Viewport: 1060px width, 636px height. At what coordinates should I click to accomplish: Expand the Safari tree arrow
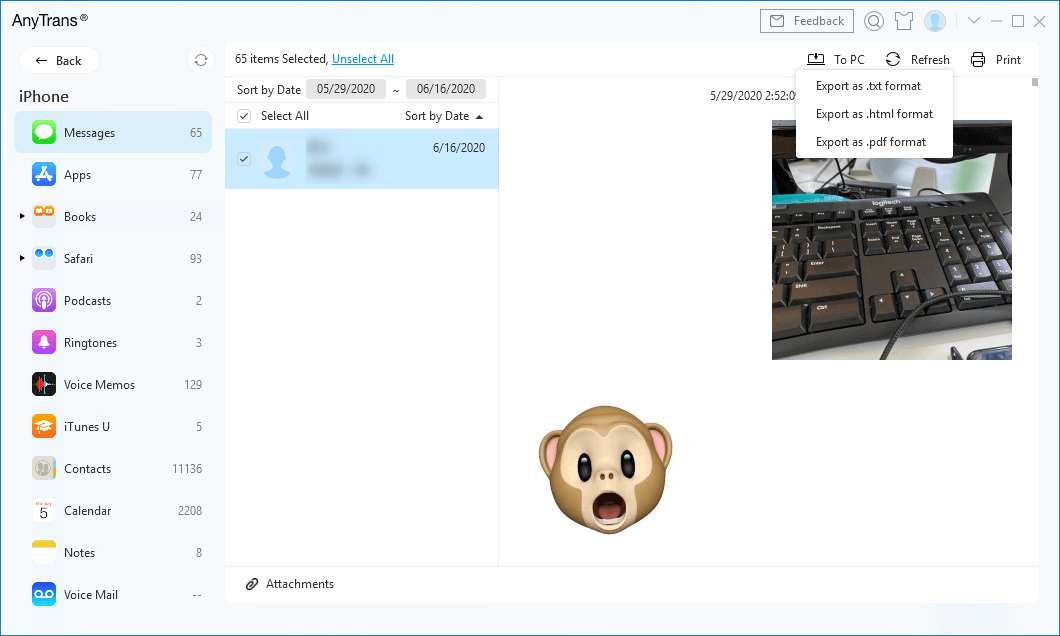[22, 258]
